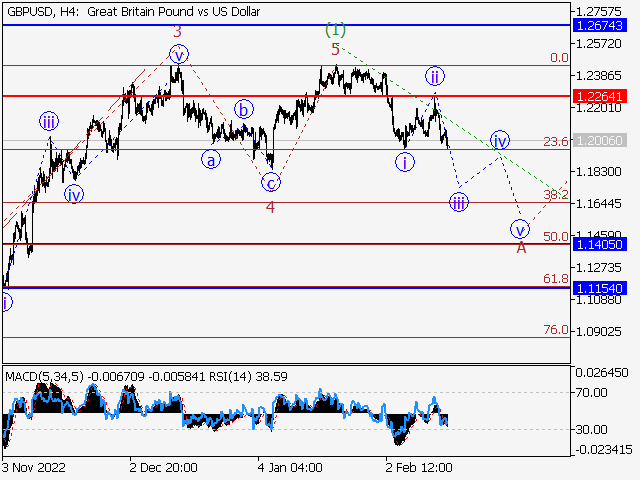The image size is (640, 480).
Task: Select the blue 1.11540 price label
Action: click(600, 288)
